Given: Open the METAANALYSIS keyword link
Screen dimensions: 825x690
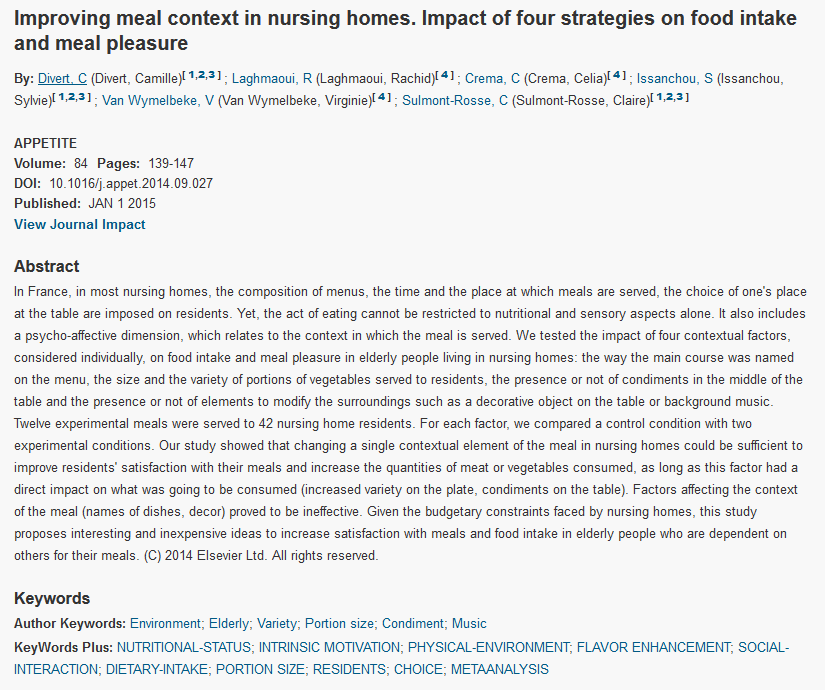Looking at the screenshot, I should 500,669.
